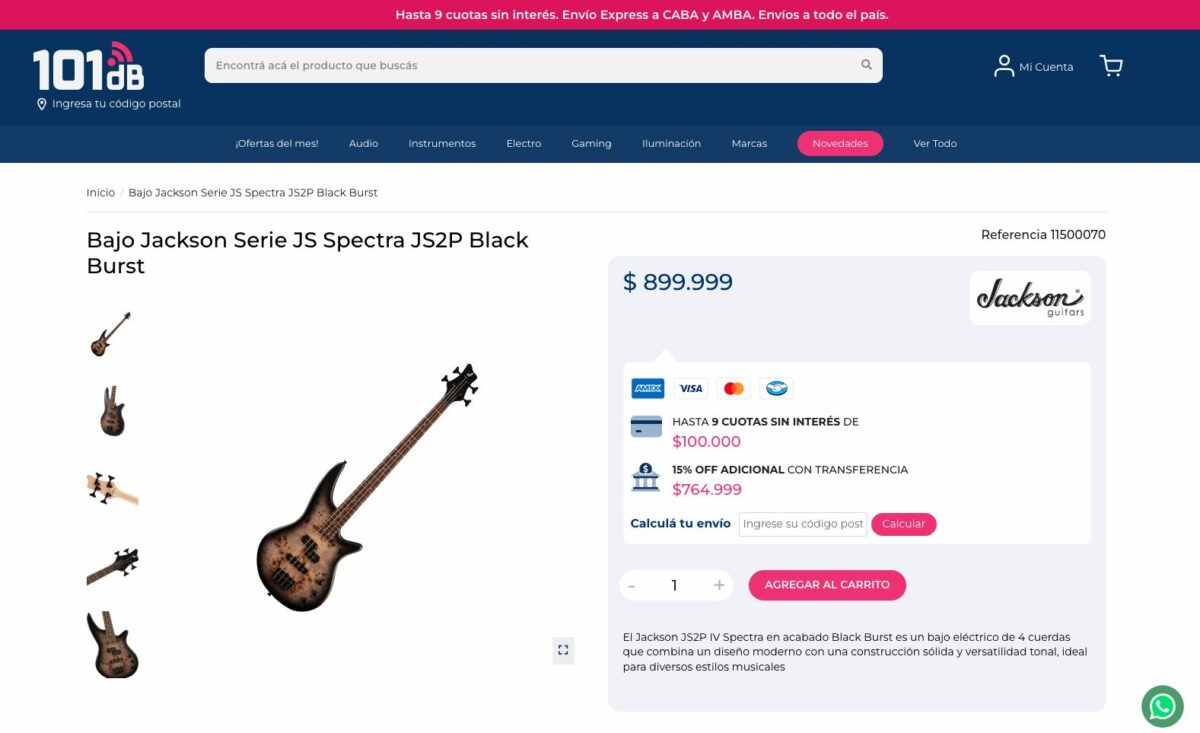Select the headstock close-up thumbnail

click(112, 488)
